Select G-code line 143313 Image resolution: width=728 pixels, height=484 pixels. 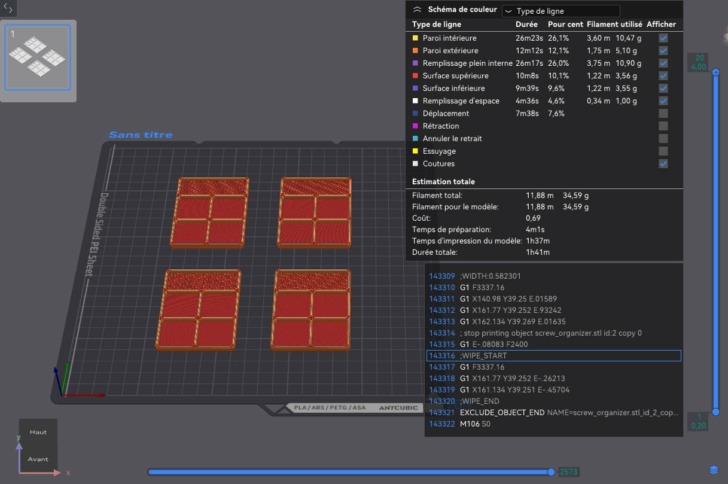tap(553, 321)
